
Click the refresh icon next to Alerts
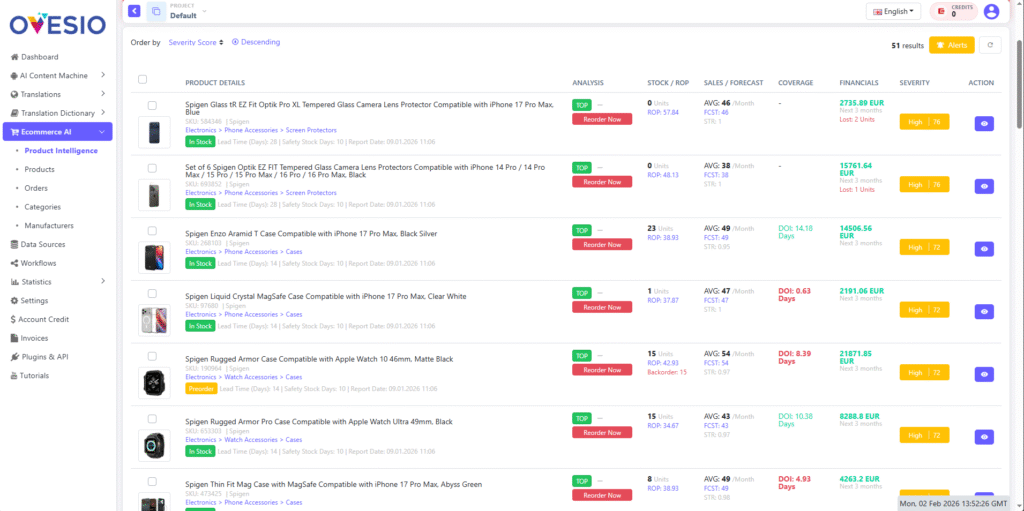[x=990, y=45]
